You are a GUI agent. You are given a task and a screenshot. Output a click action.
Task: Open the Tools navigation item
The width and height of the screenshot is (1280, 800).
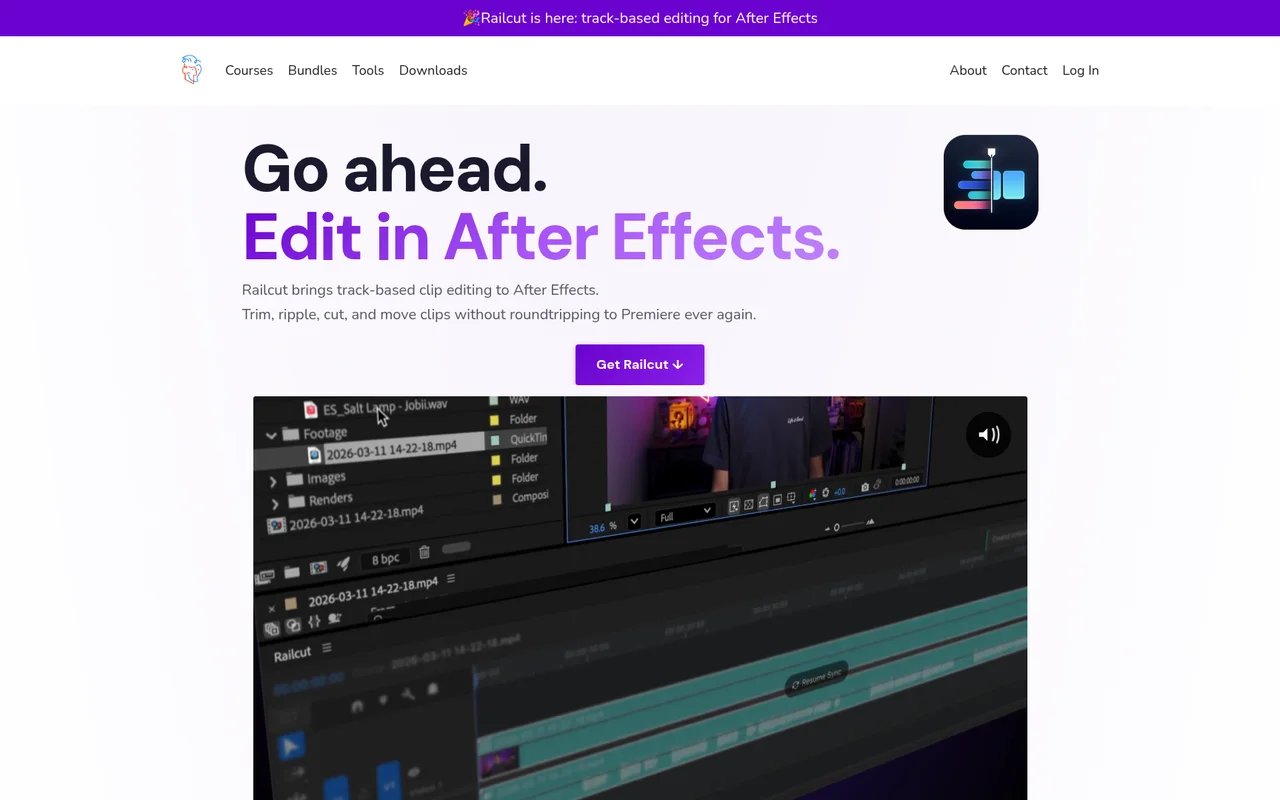368,70
